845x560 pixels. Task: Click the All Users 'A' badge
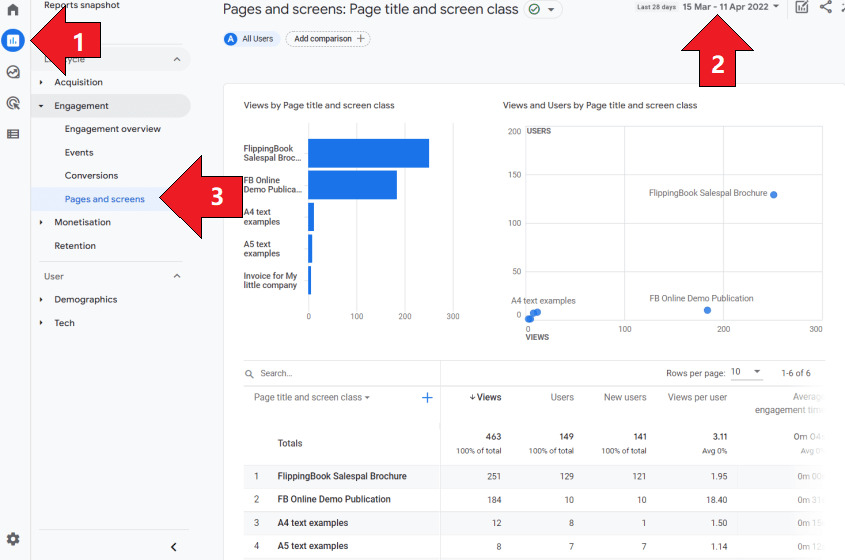click(x=231, y=39)
